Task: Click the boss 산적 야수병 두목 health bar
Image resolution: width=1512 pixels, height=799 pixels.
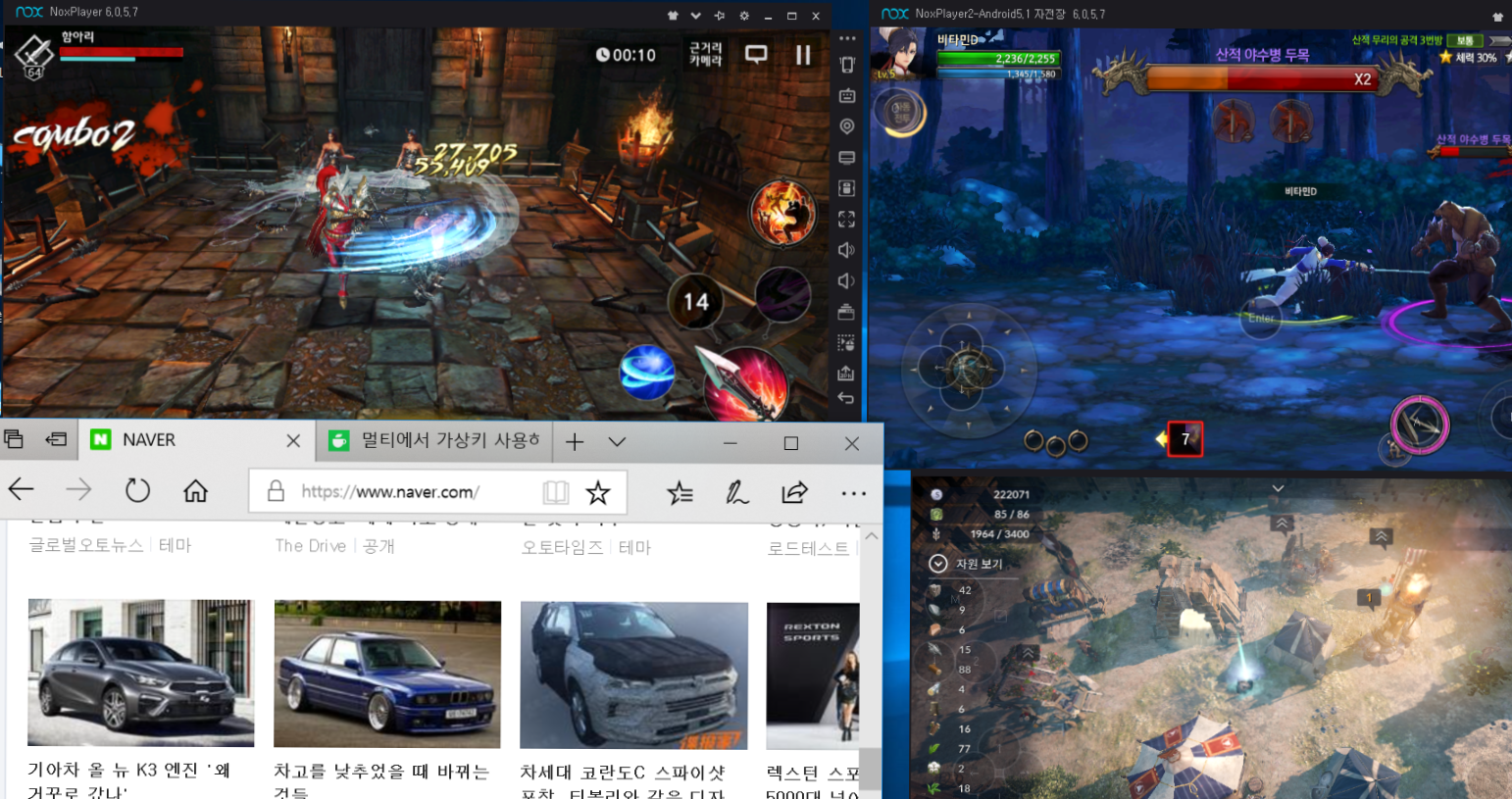Action: (x=1261, y=78)
